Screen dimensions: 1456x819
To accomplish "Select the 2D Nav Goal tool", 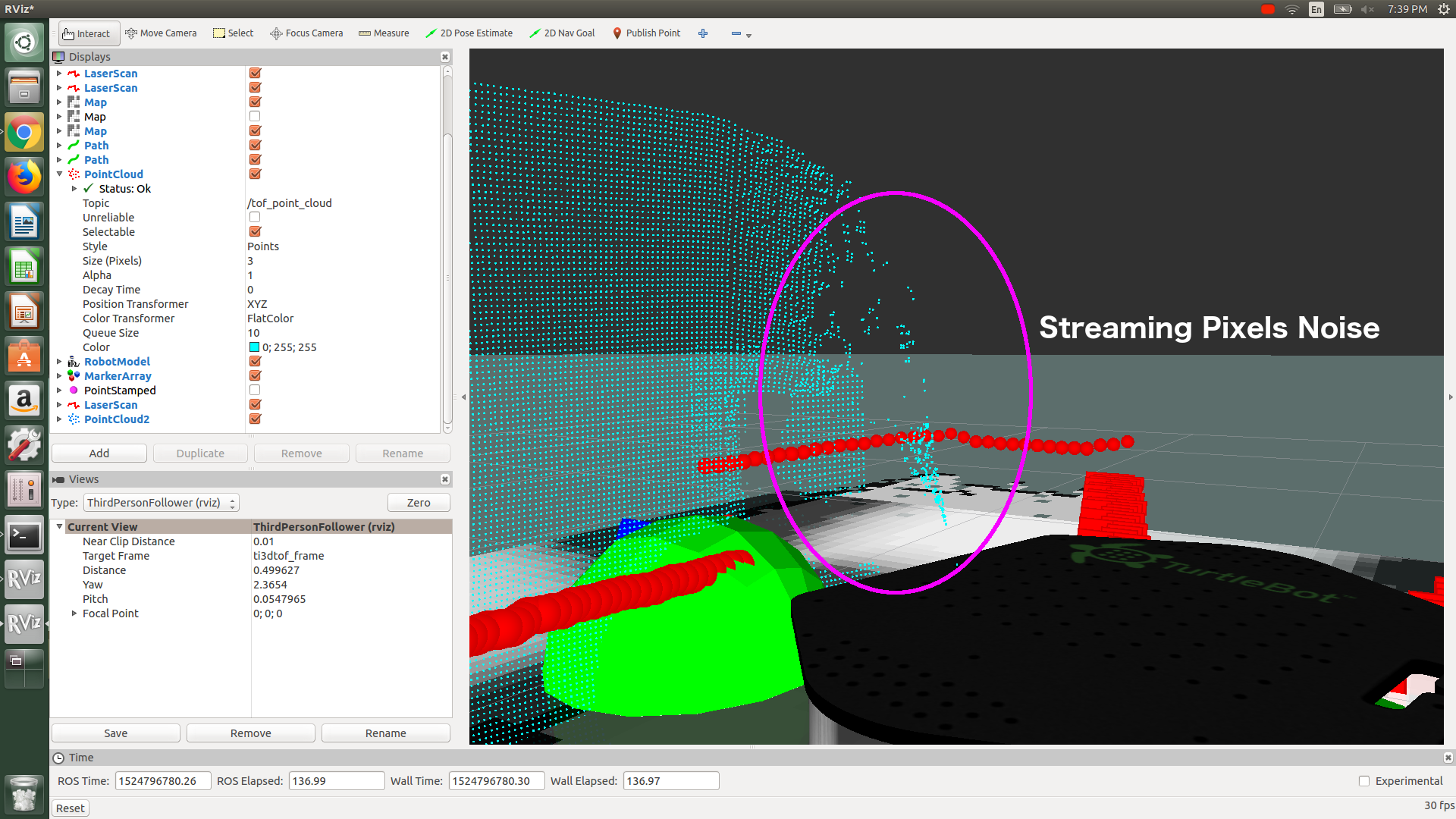I will tap(562, 33).
